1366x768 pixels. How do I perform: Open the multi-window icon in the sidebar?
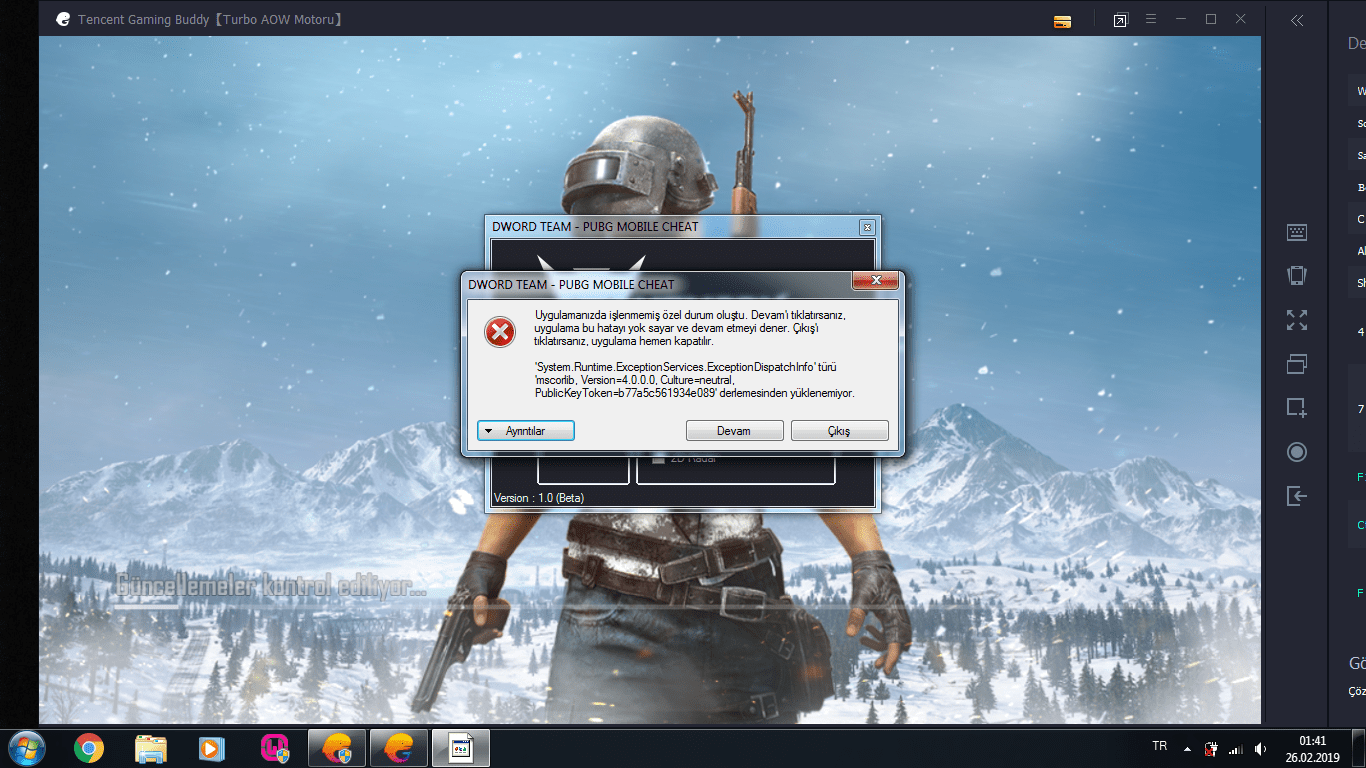click(x=1297, y=364)
